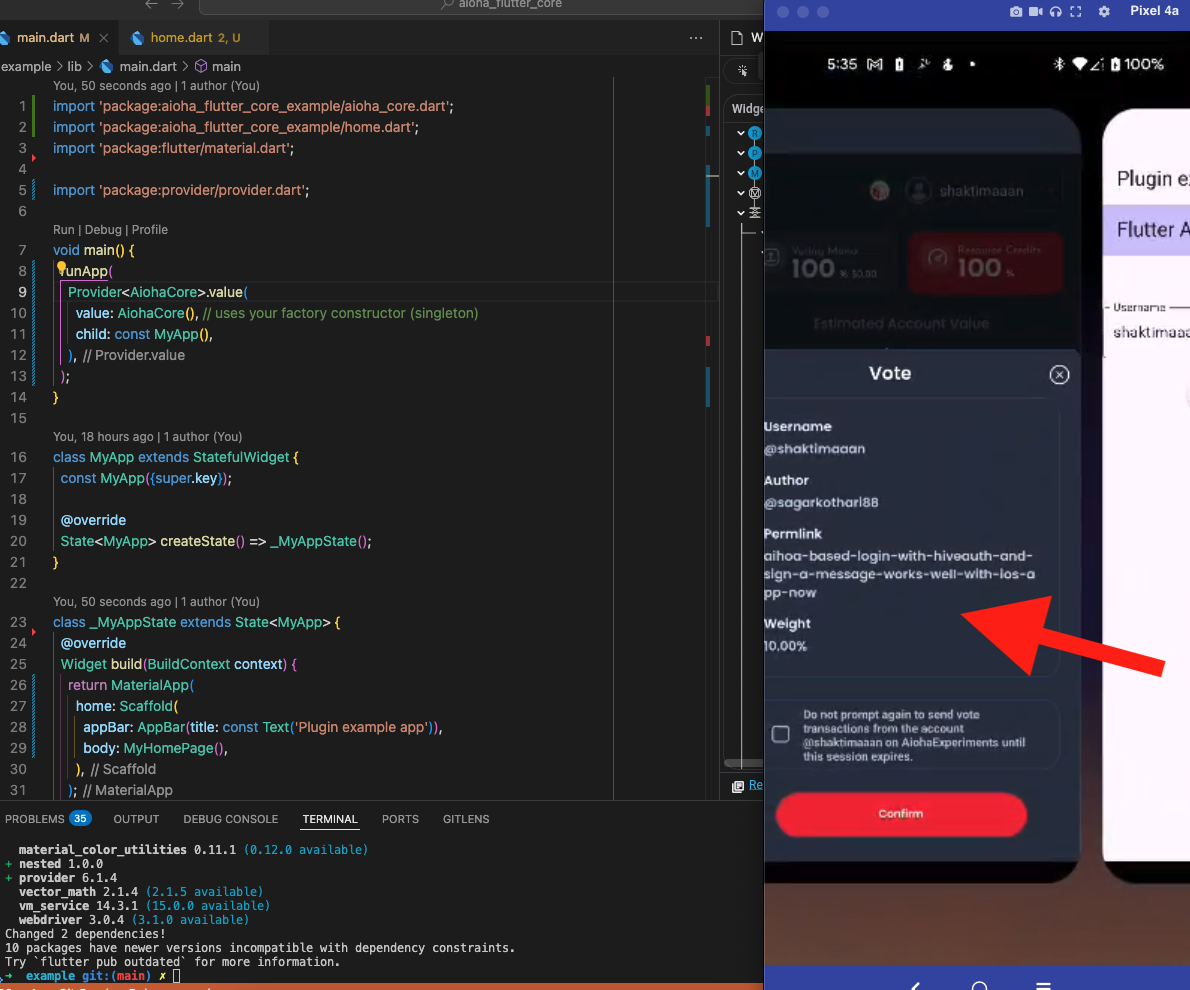1190x990 pixels.
Task: Close the main.dart editor tab
Action: point(103,38)
